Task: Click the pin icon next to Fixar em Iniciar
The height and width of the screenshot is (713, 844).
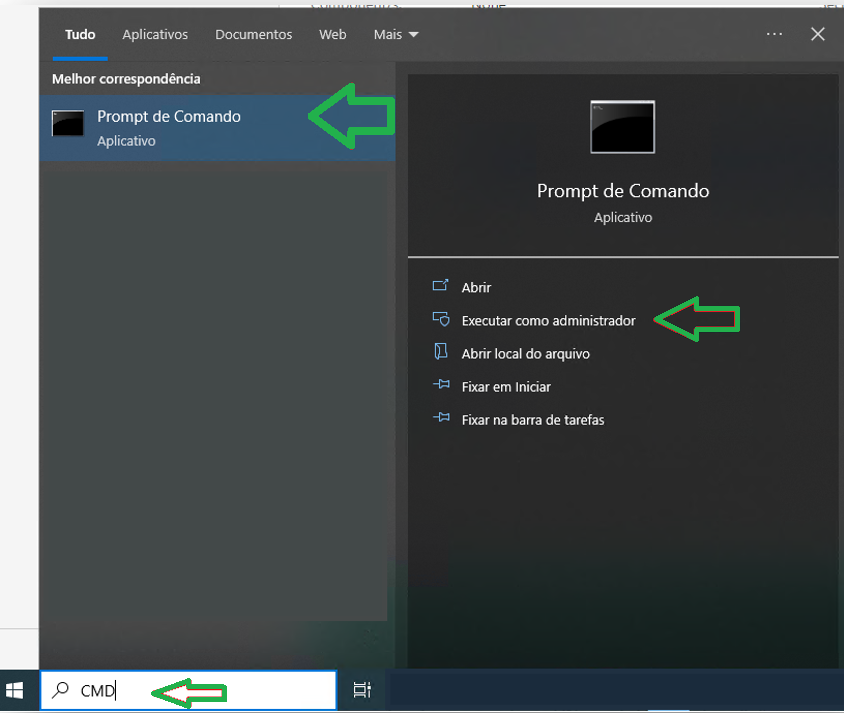Action: tap(441, 385)
